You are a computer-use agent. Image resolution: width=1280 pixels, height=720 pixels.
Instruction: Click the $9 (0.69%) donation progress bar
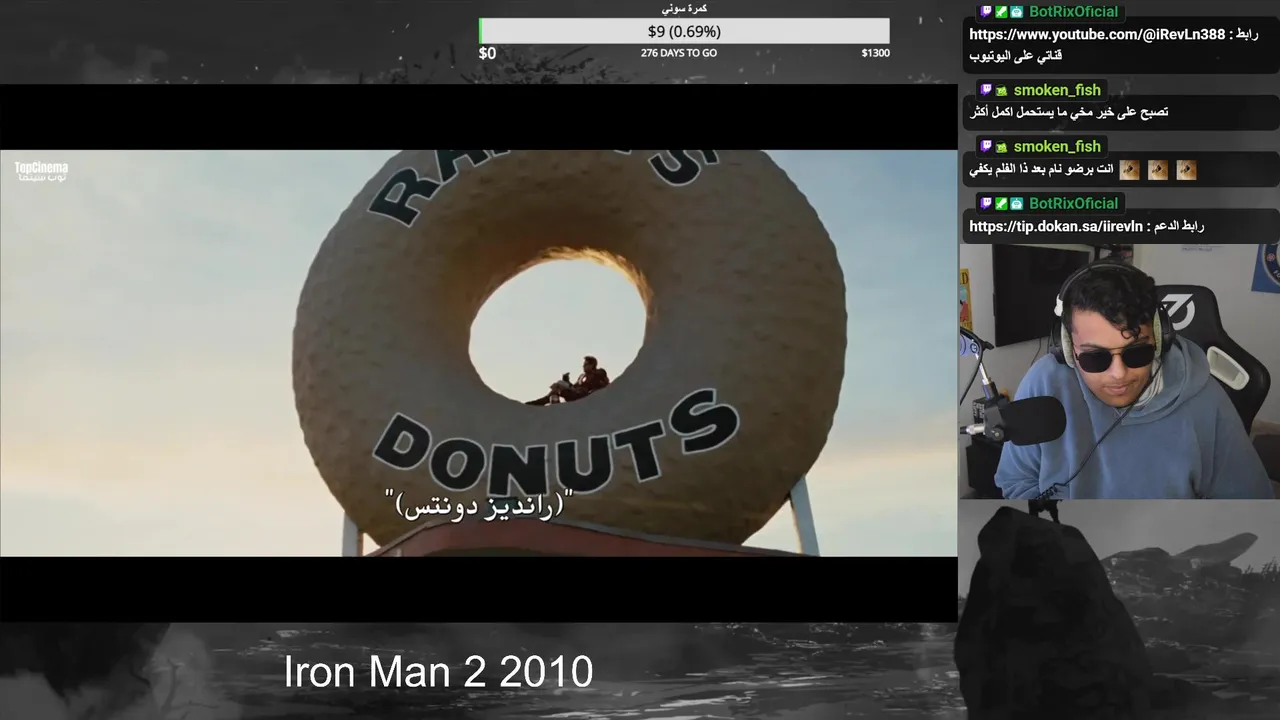684,31
